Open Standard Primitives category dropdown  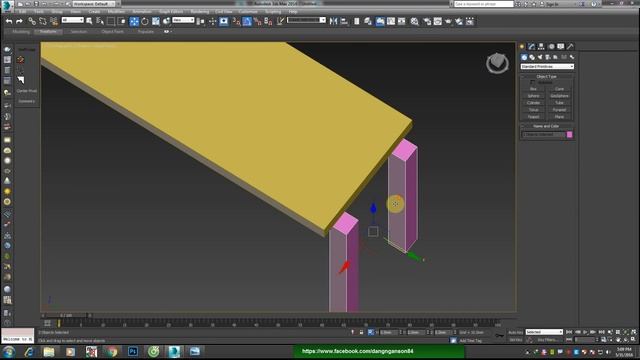(x=547, y=66)
